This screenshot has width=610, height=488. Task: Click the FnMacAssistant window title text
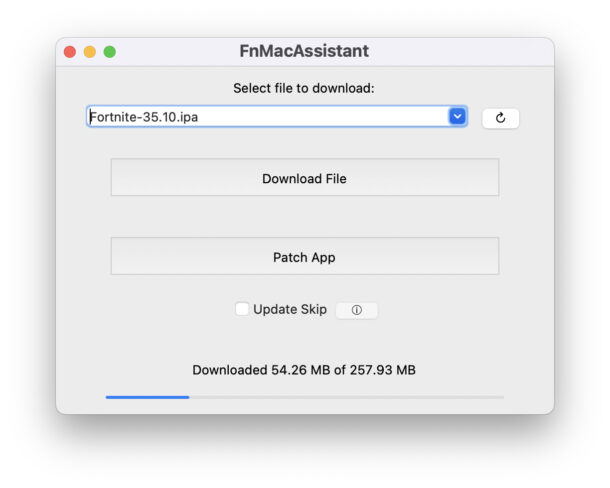pyautogui.click(x=304, y=51)
